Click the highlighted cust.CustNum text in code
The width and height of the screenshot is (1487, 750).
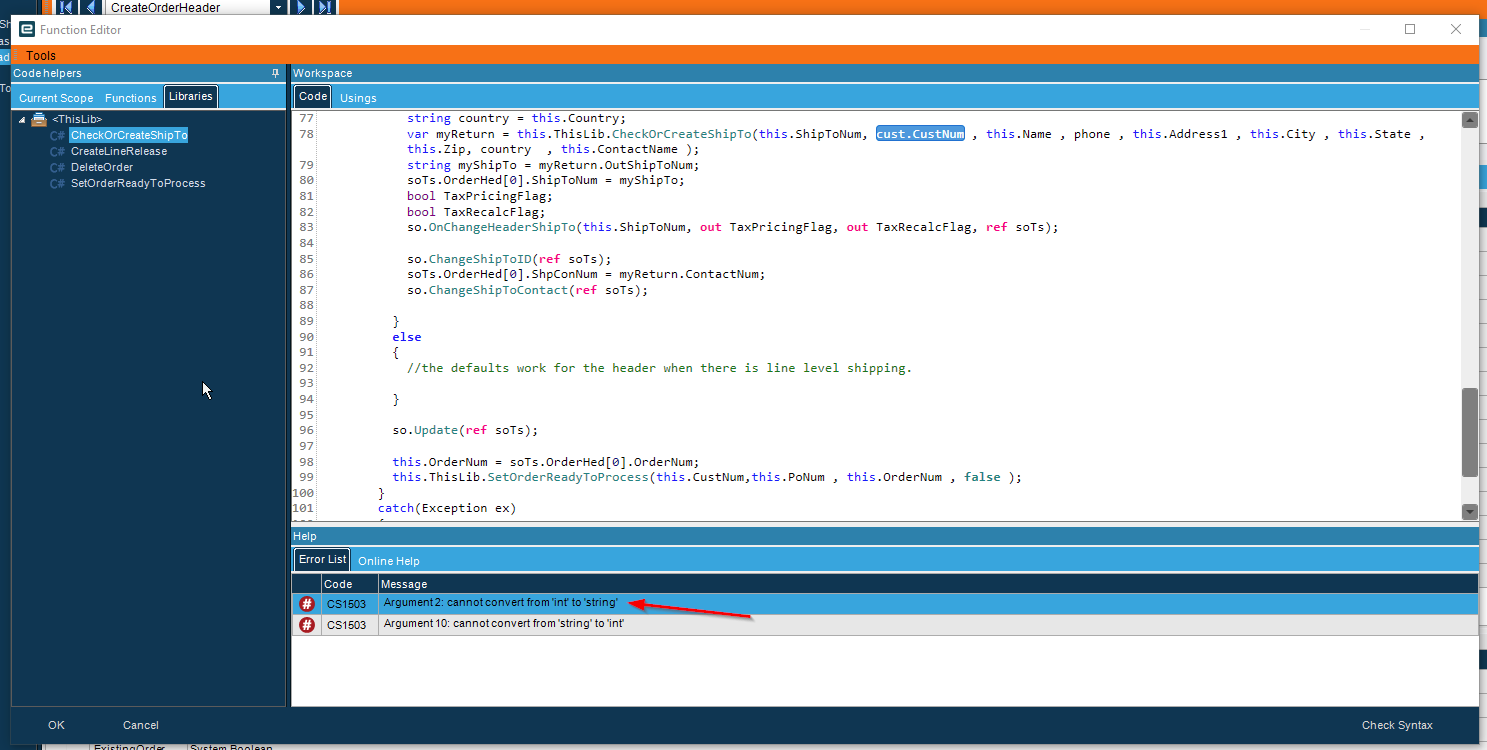coord(920,133)
